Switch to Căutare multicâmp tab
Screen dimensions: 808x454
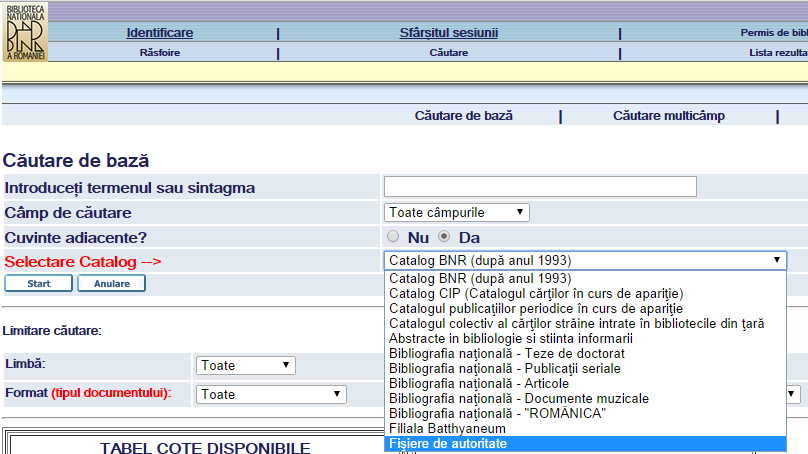pos(669,116)
